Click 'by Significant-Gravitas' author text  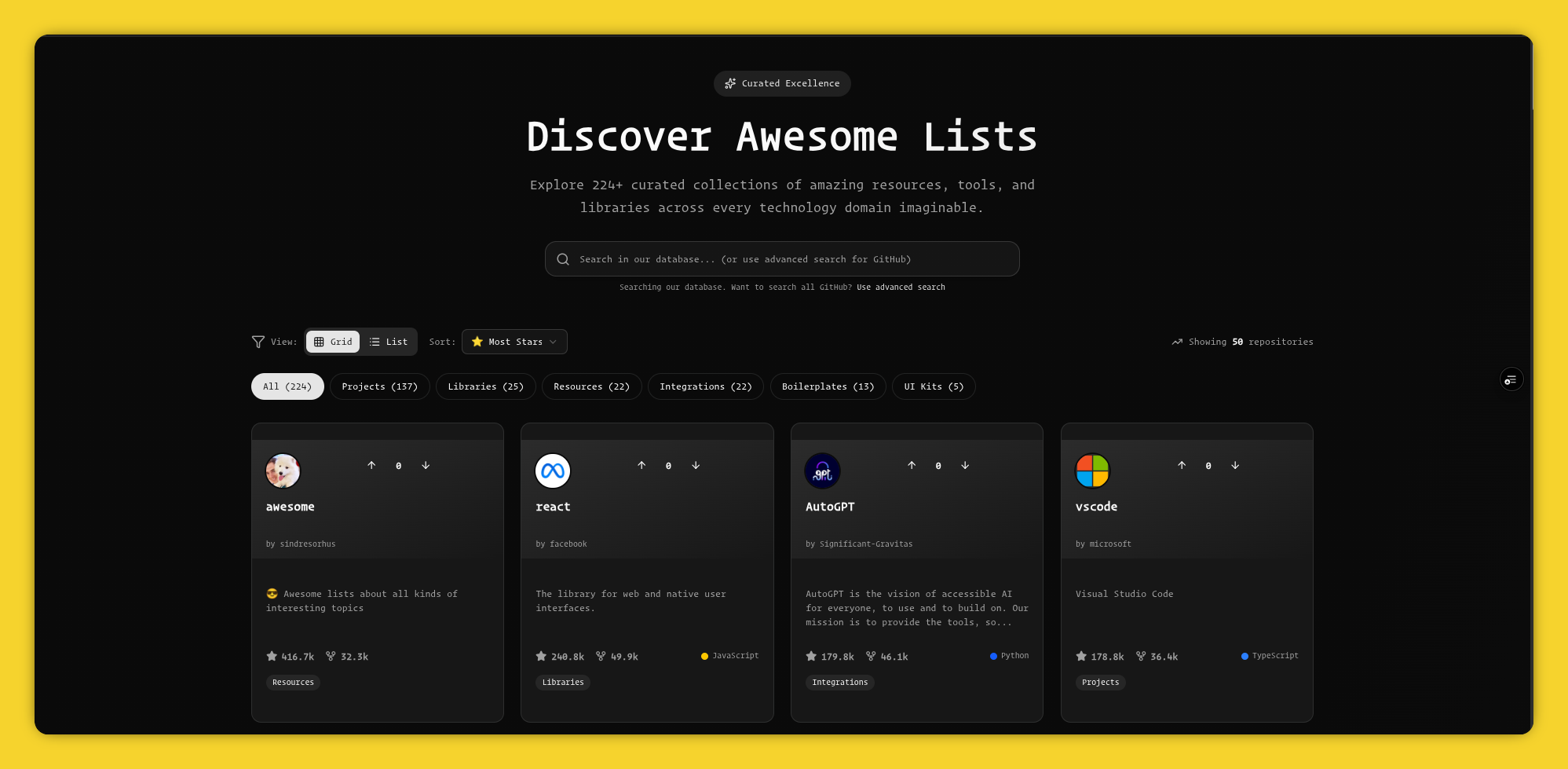point(859,544)
